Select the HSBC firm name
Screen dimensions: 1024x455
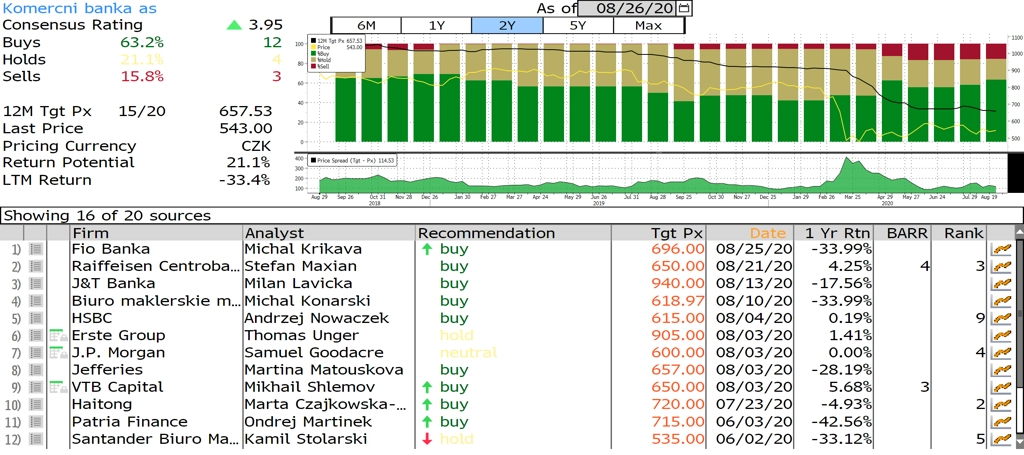pos(92,318)
